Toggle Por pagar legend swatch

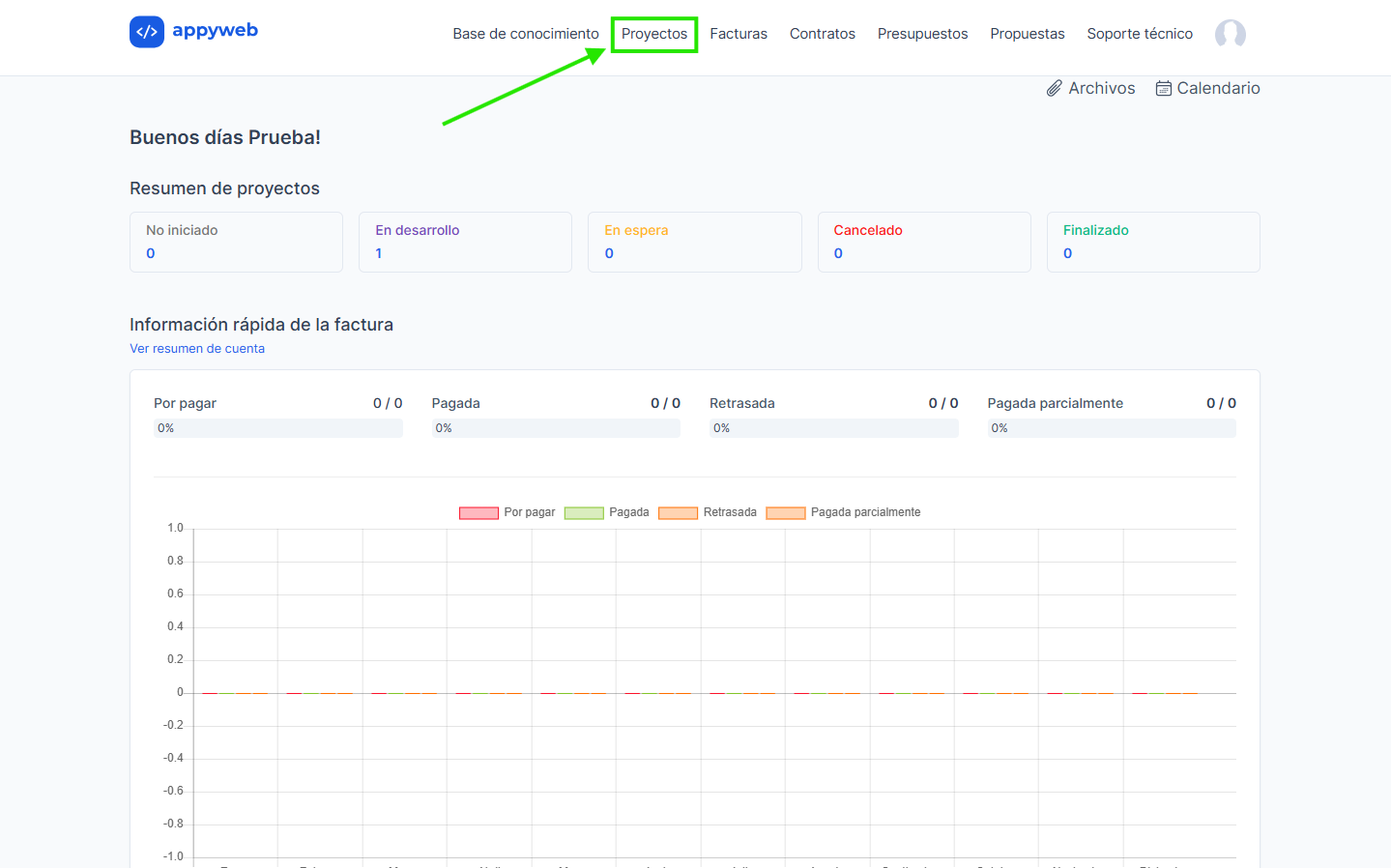click(478, 512)
